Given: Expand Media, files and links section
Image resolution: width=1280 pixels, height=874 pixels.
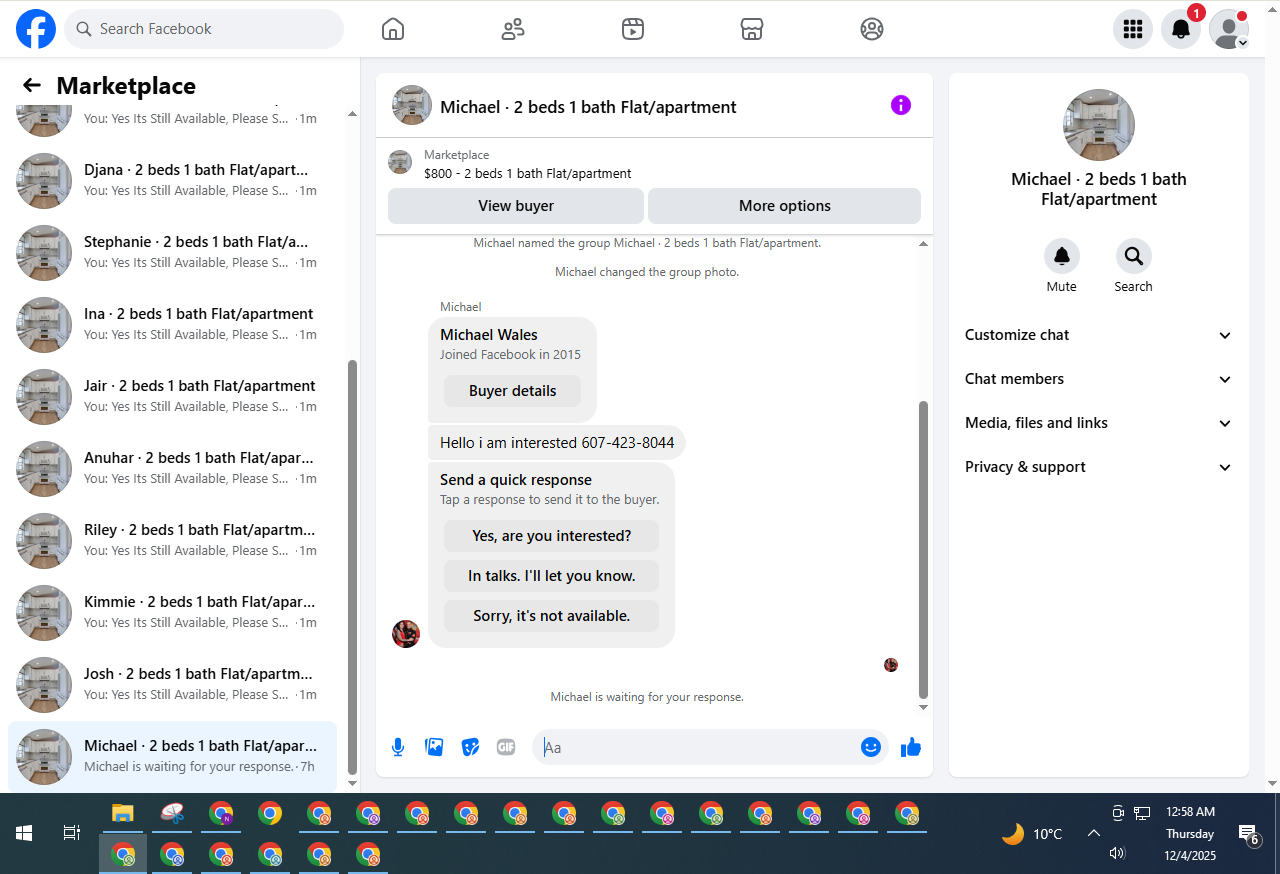Looking at the screenshot, I should click(x=1099, y=423).
